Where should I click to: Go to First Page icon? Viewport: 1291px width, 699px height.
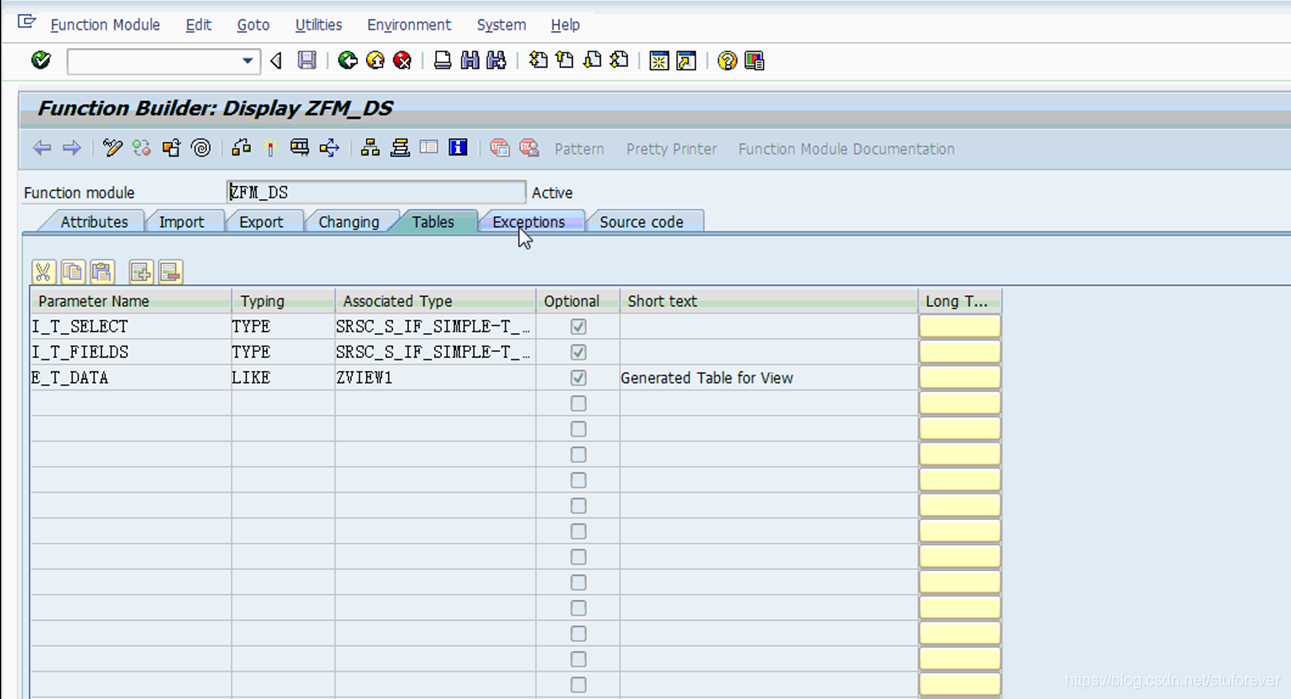[x=538, y=61]
